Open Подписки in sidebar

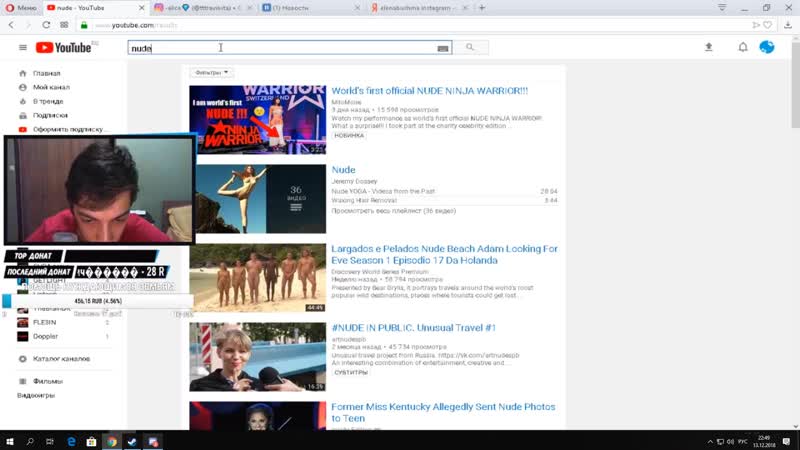coord(50,115)
